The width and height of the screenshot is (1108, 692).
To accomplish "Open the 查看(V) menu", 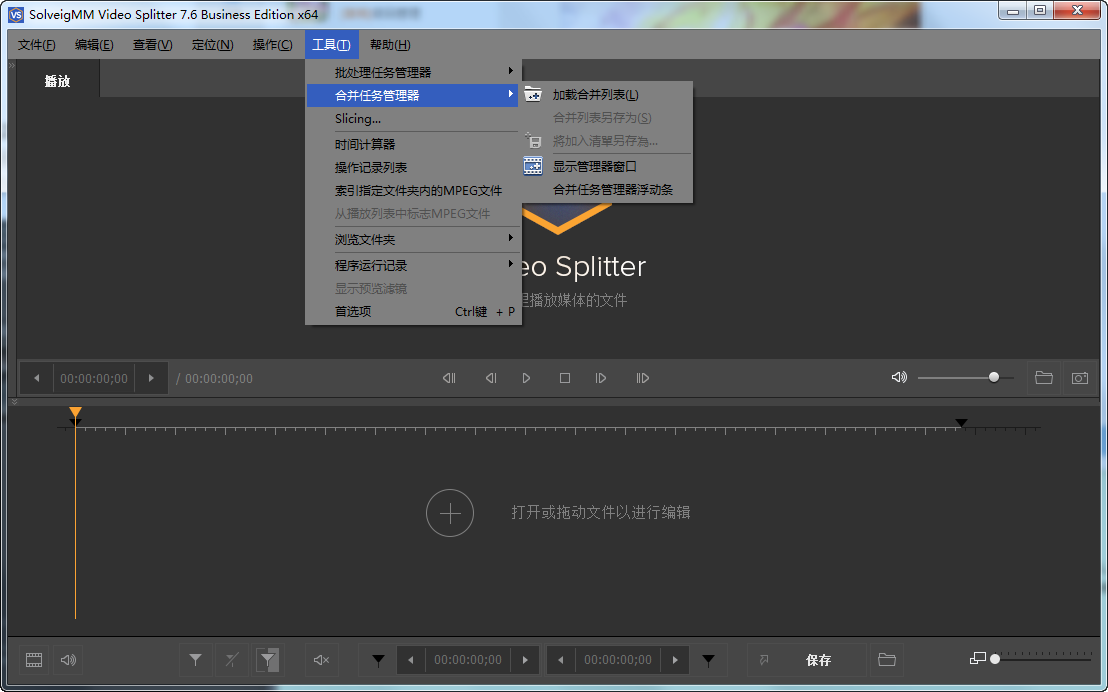I will click(153, 45).
